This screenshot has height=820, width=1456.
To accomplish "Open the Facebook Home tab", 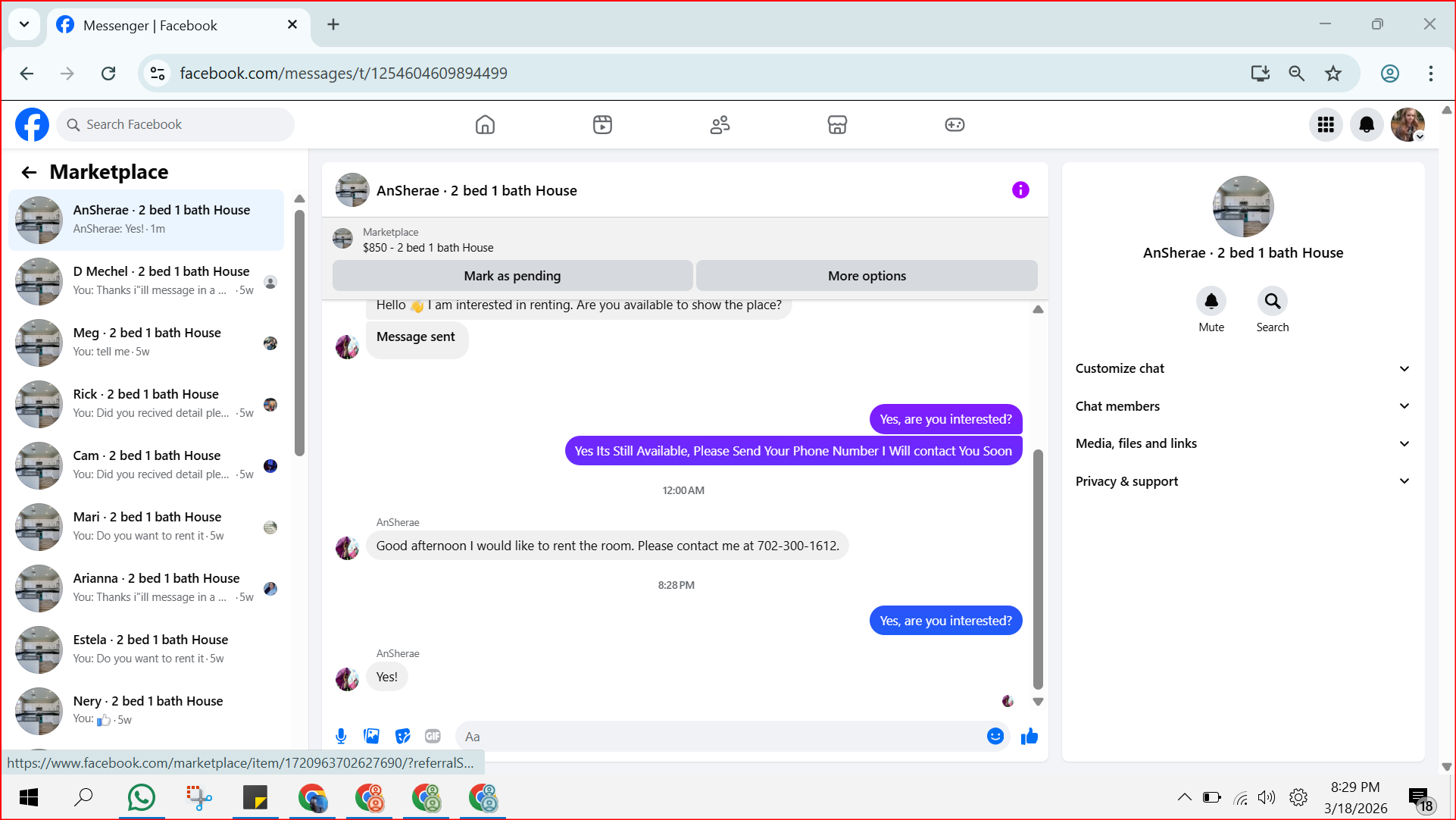I will pos(485,124).
